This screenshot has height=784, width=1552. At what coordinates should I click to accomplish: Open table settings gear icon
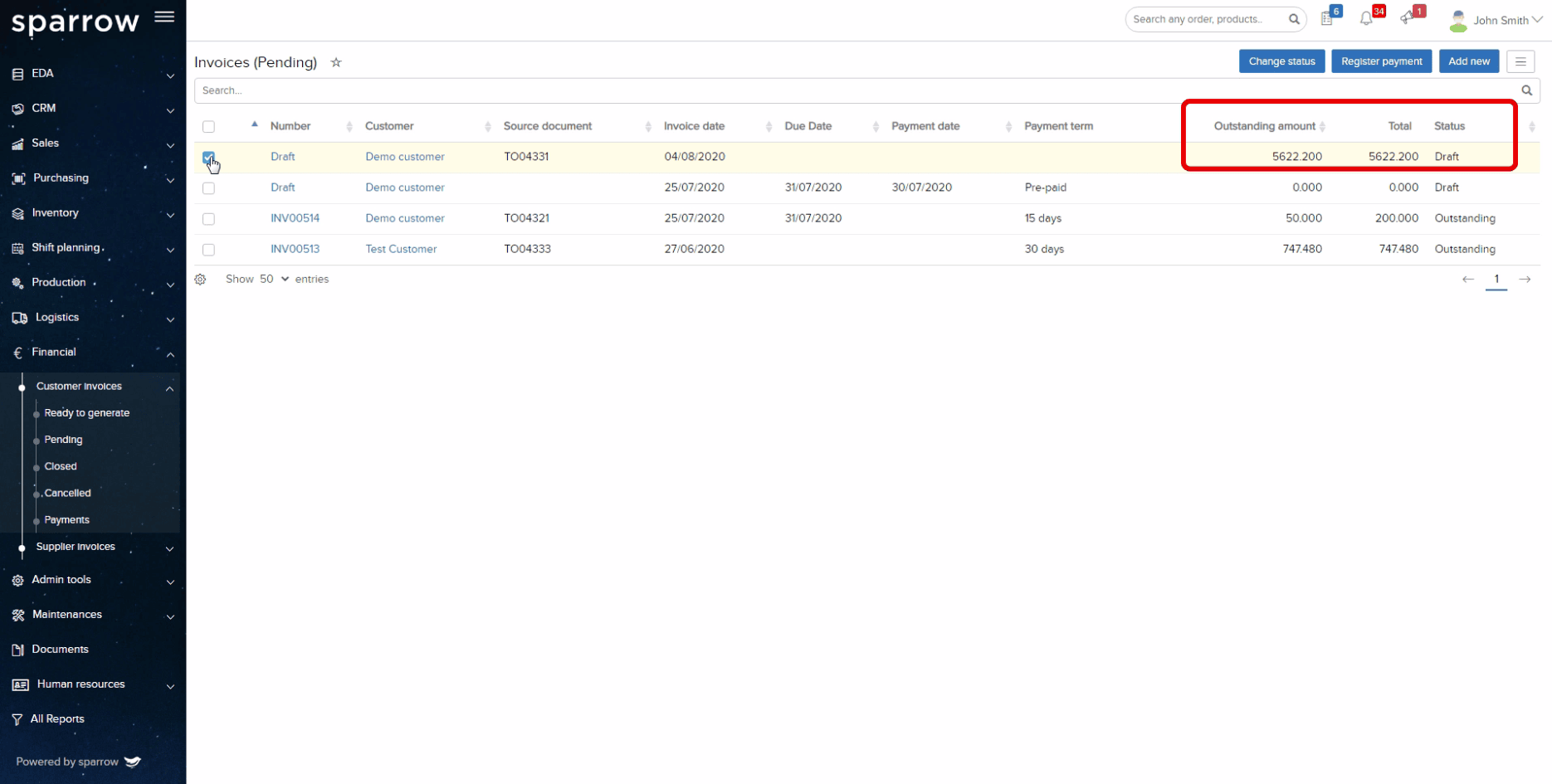(201, 280)
